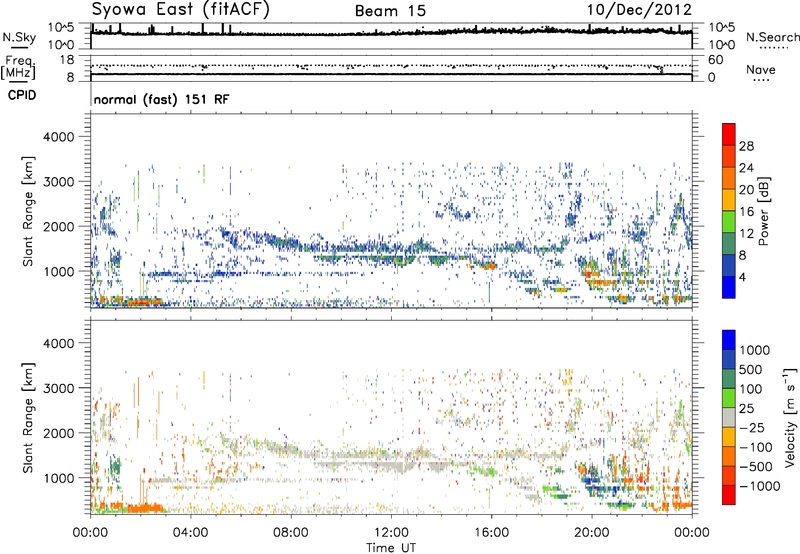This screenshot has width=800, height=554.
Task: Click the 'Syowa East (fitACF)' title
Action: (x=180, y=9)
